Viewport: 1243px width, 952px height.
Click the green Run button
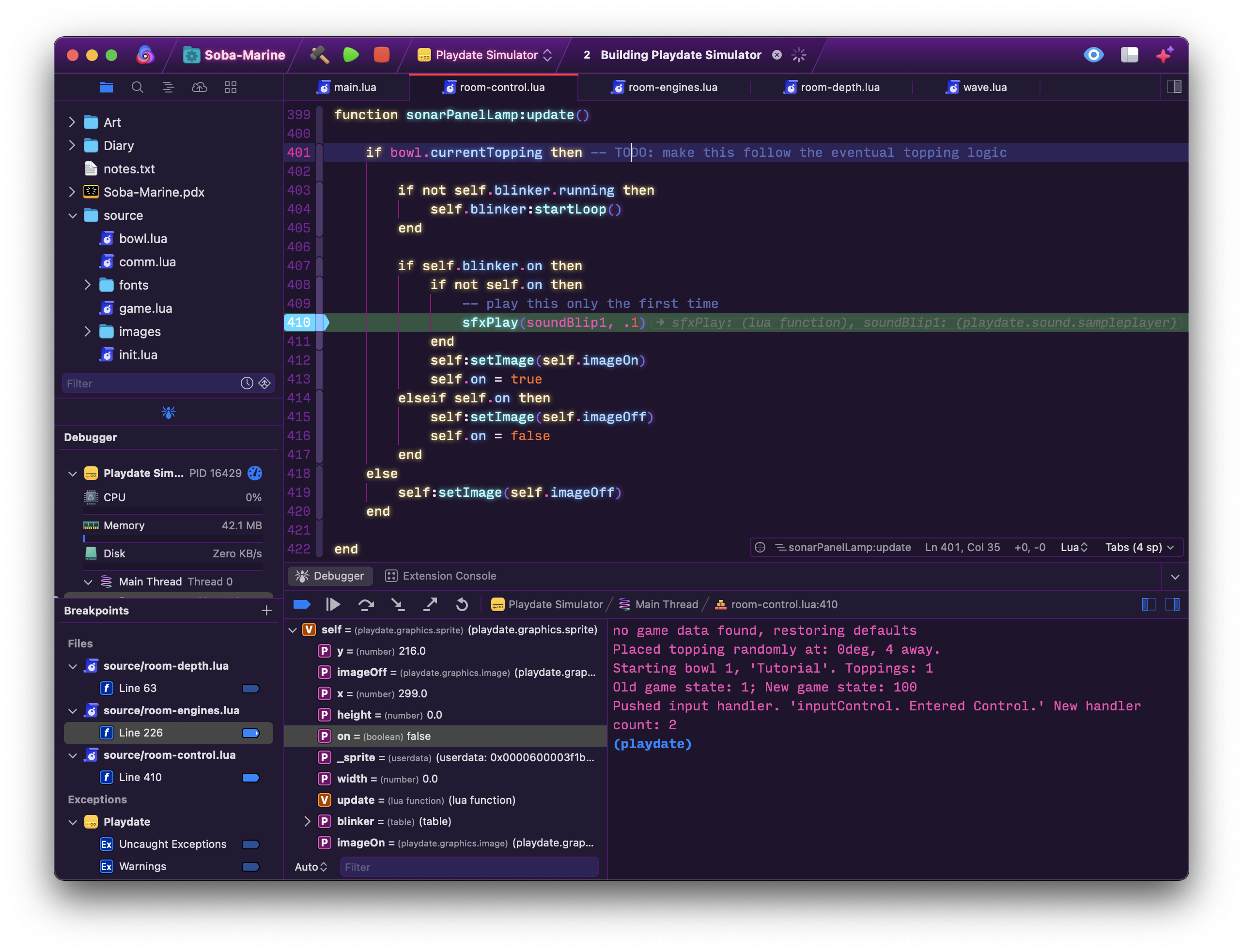(x=351, y=55)
